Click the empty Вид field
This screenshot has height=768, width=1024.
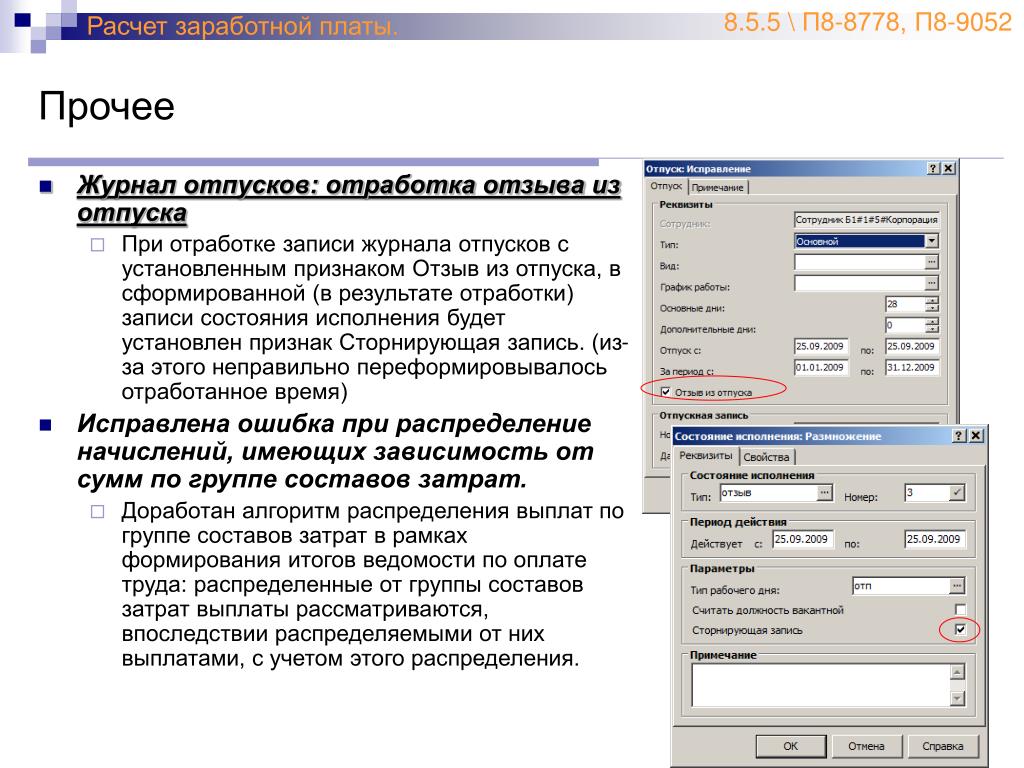[x=859, y=262]
